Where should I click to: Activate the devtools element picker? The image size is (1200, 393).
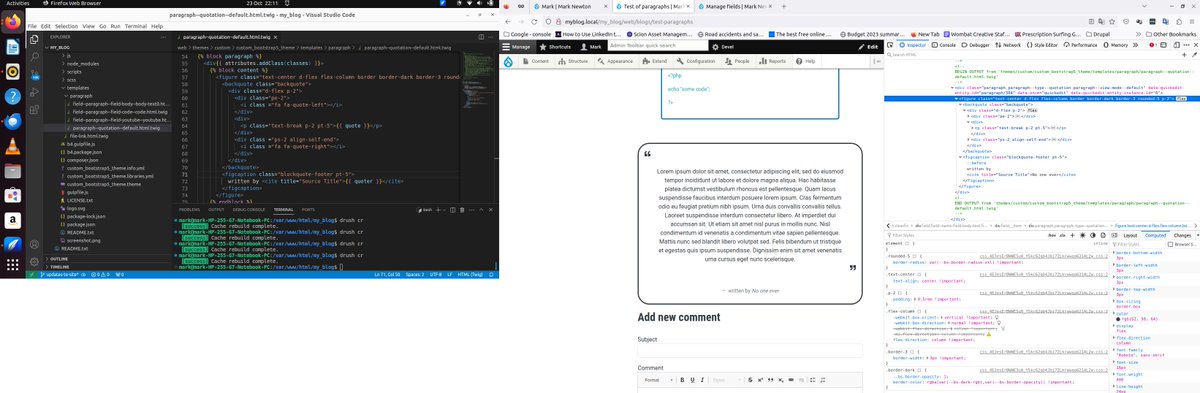[889, 45]
